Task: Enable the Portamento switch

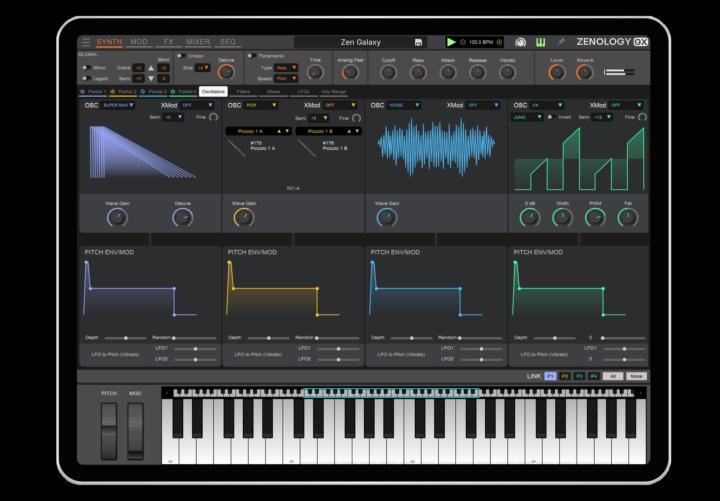Action: [252, 56]
